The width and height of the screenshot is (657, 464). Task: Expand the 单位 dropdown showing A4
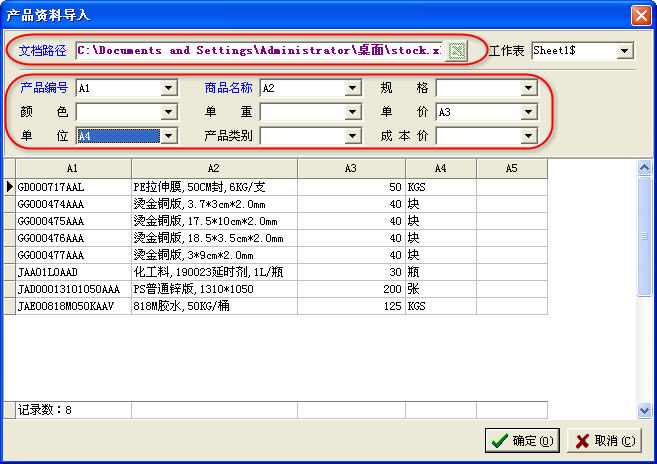168,136
